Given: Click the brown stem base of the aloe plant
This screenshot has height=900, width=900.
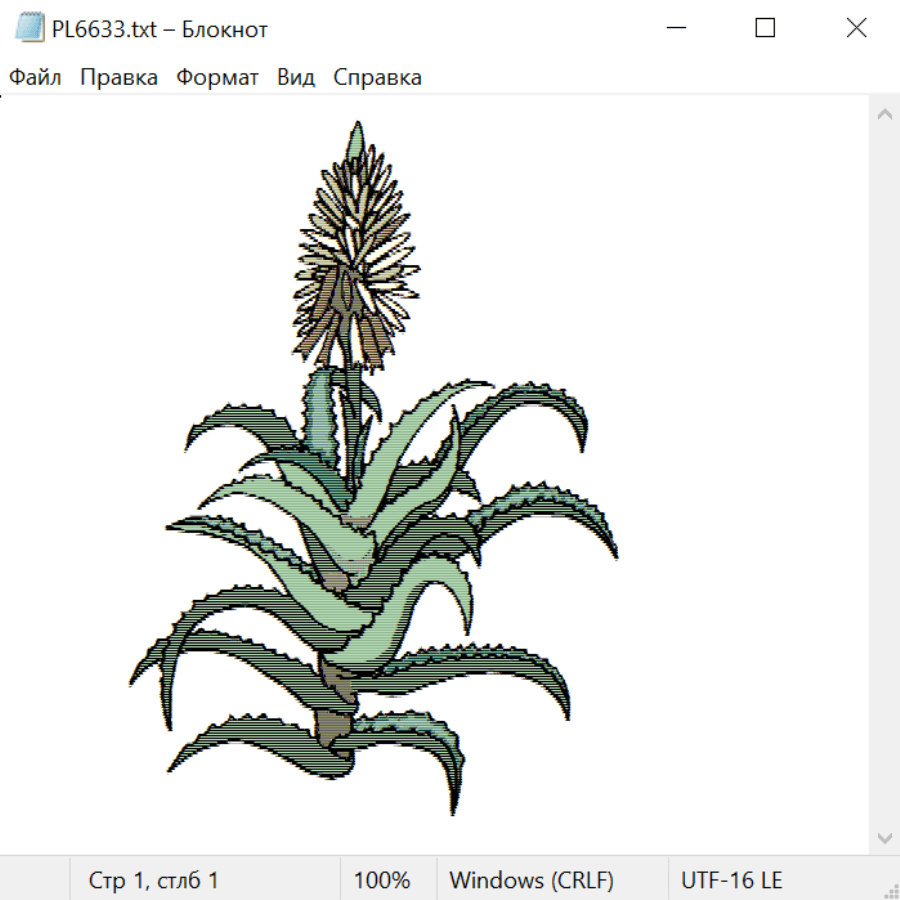Looking at the screenshot, I should pos(334,728).
